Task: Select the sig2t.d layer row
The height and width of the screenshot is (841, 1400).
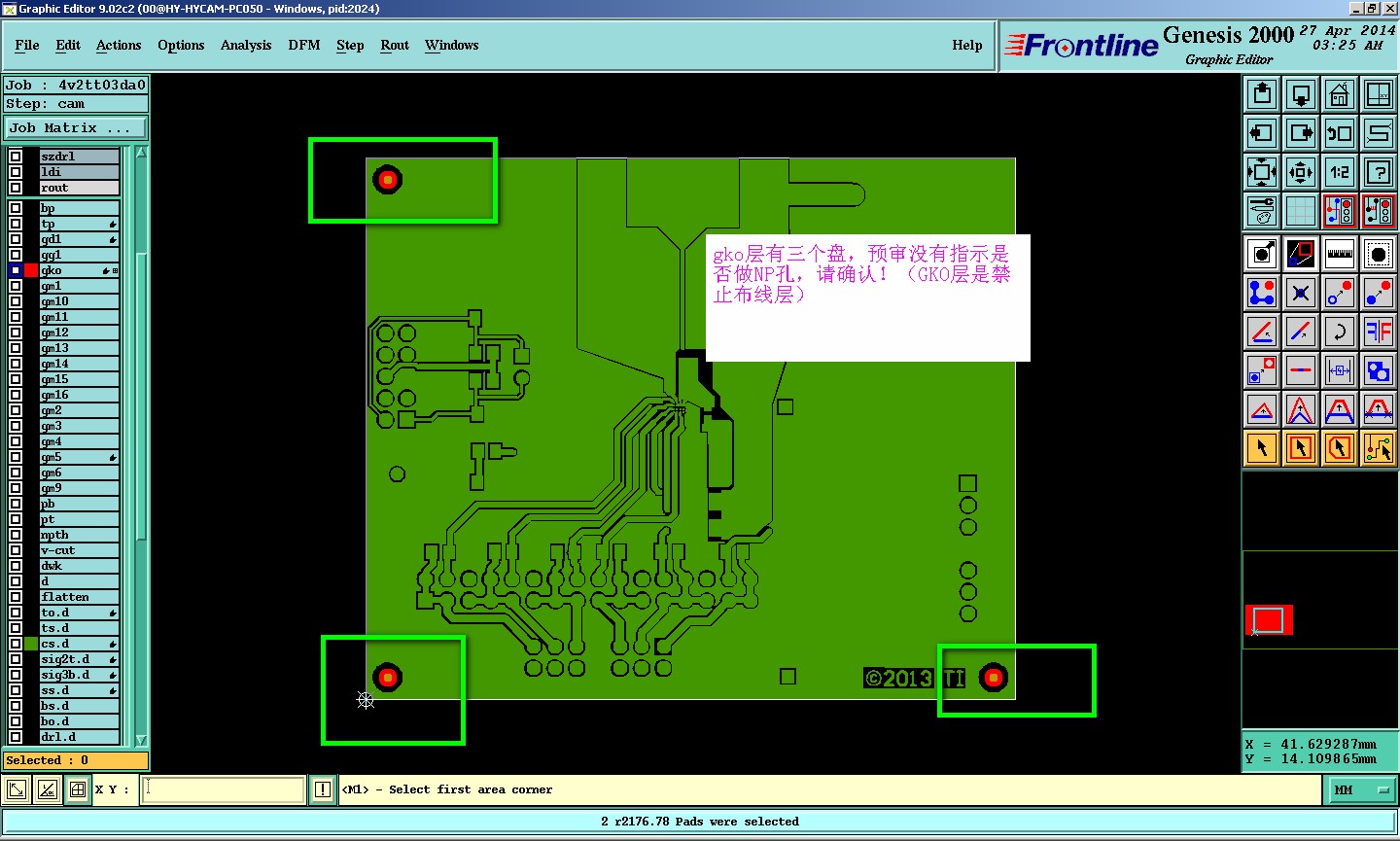Action: click(x=80, y=659)
